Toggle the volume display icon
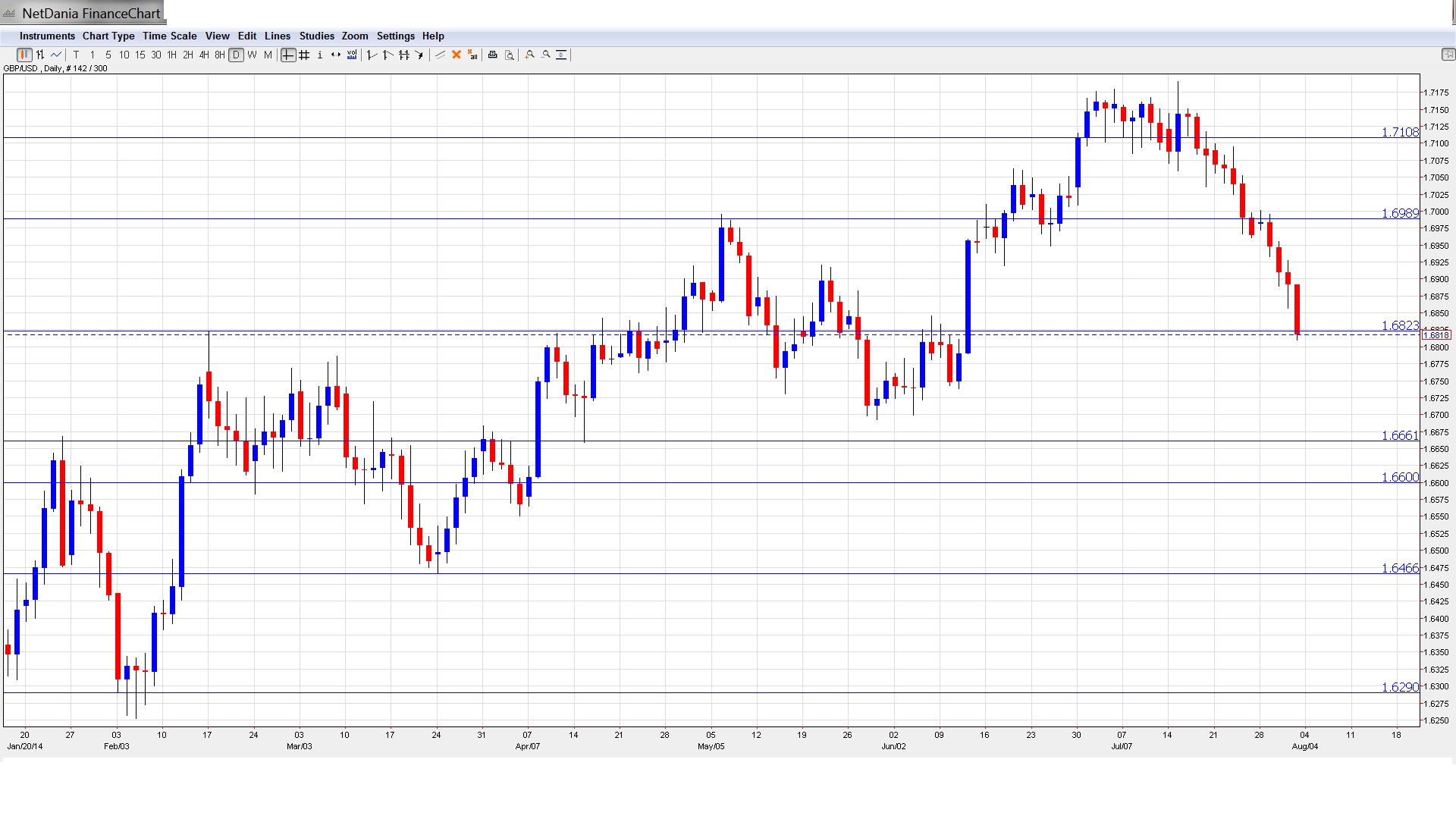Viewport: 1456px width, 819px height. (352, 55)
